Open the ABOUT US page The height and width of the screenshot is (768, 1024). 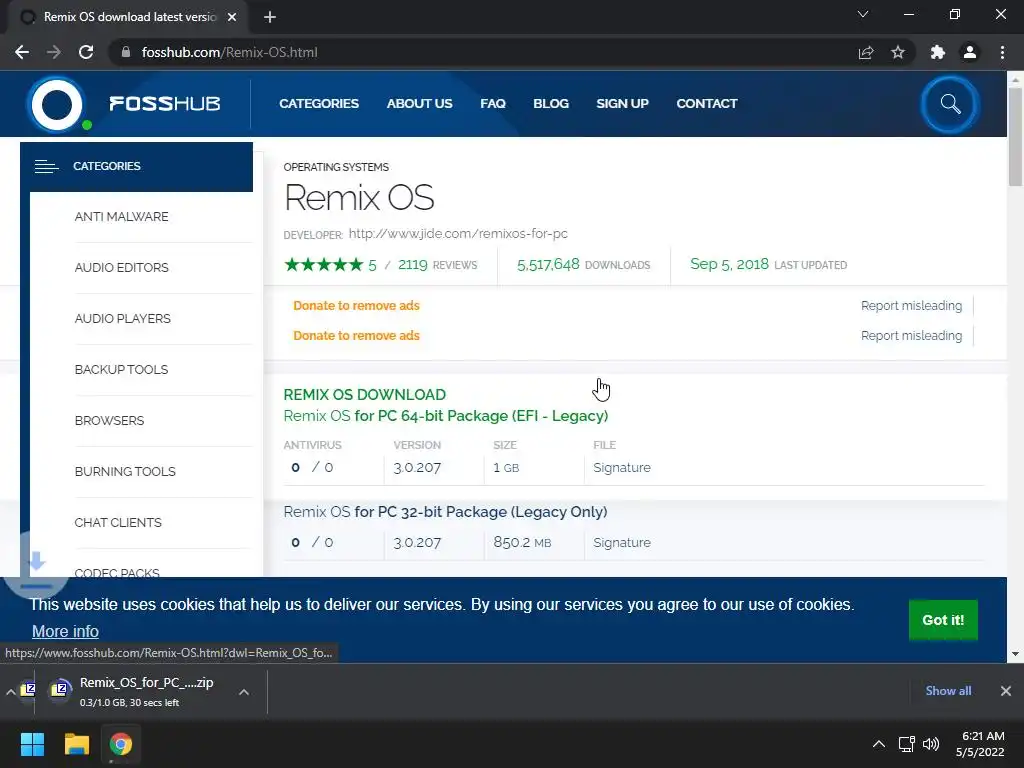(x=419, y=104)
